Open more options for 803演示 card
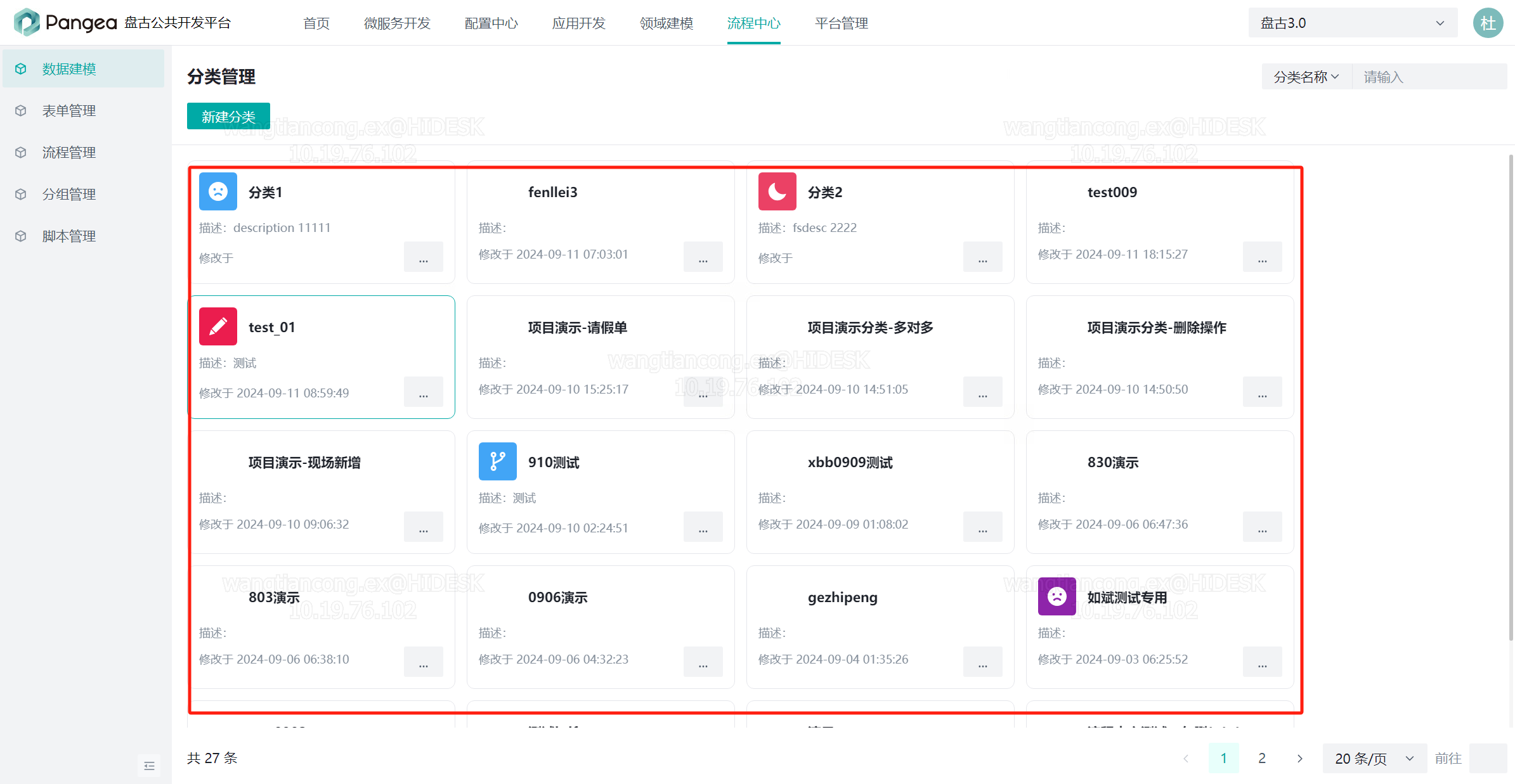 click(x=424, y=662)
